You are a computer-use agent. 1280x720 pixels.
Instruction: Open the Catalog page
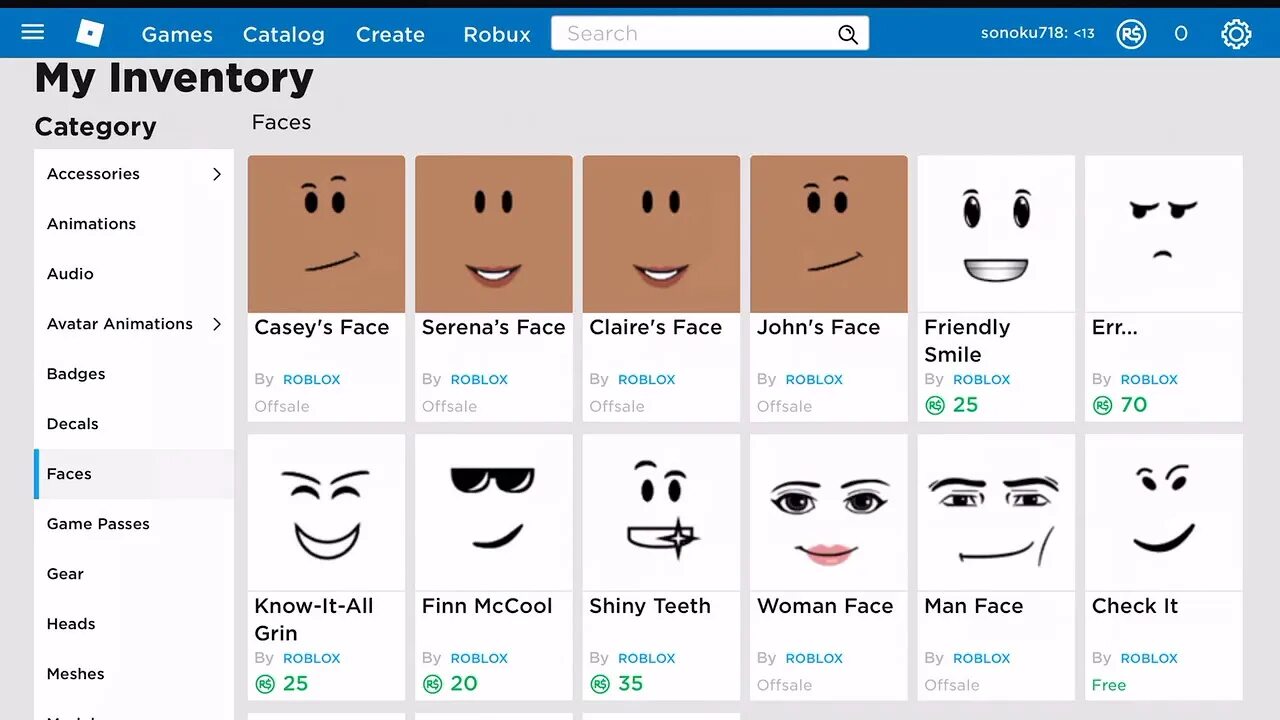pos(284,34)
